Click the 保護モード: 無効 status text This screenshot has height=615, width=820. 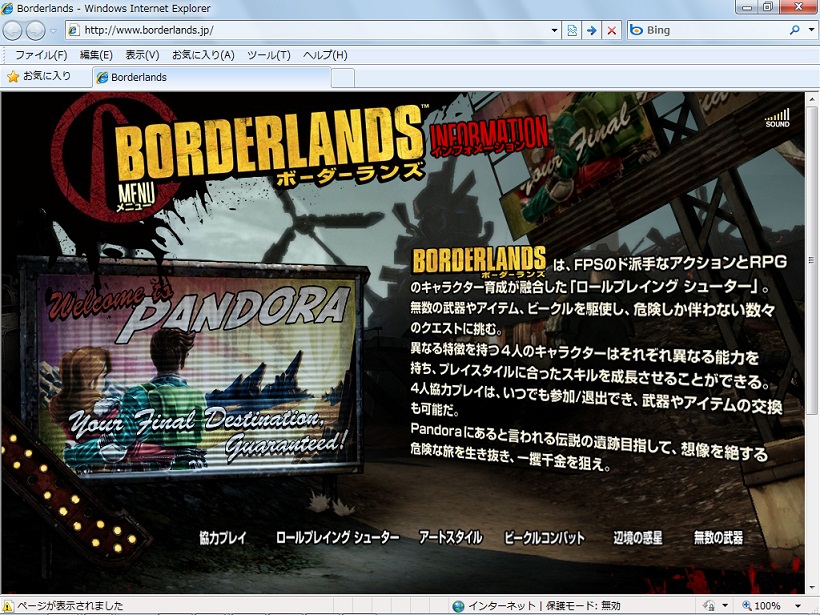point(583,606)
